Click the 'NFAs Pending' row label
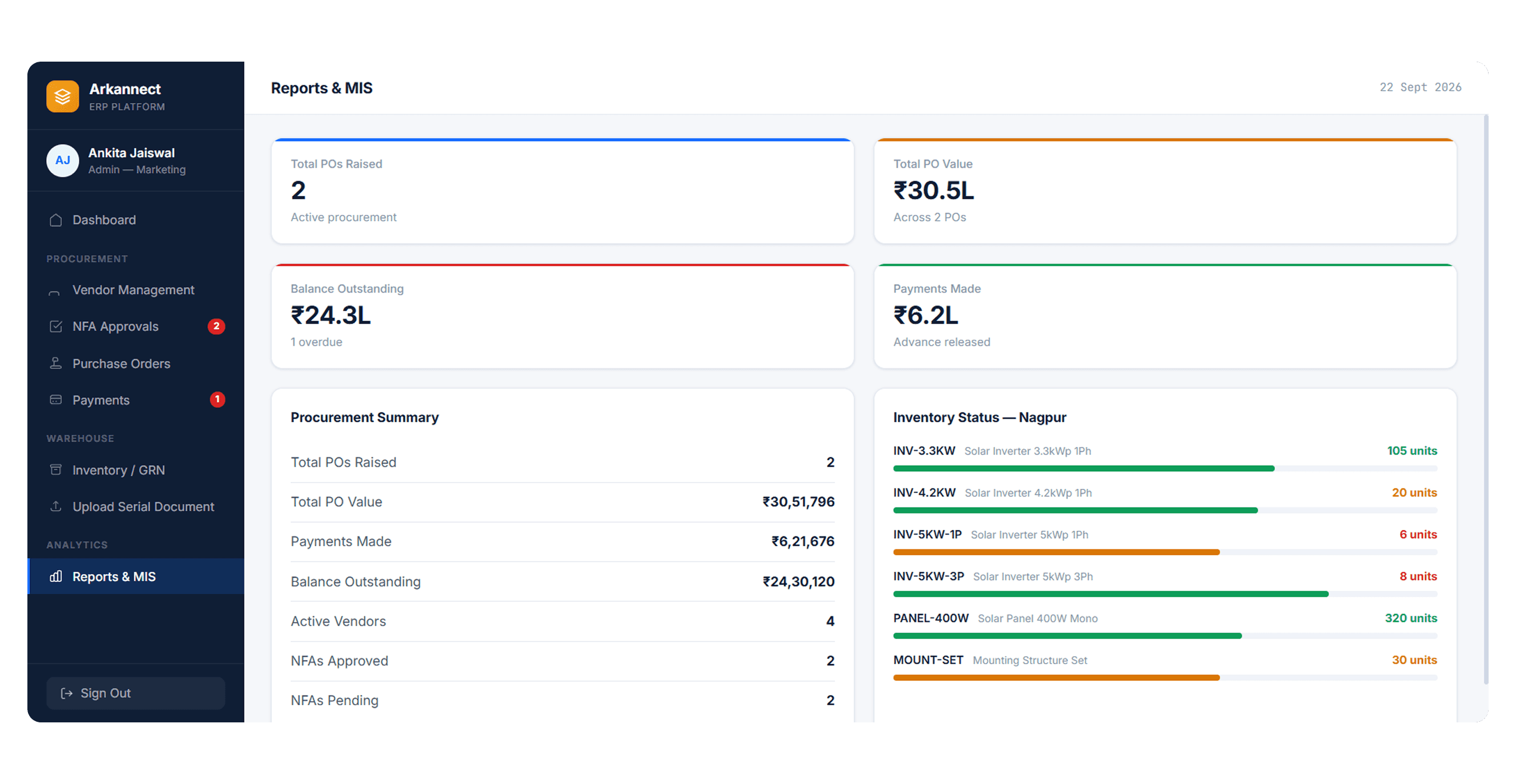The height and width of the screenshot is (784, 1516). [x=334, y=701]
